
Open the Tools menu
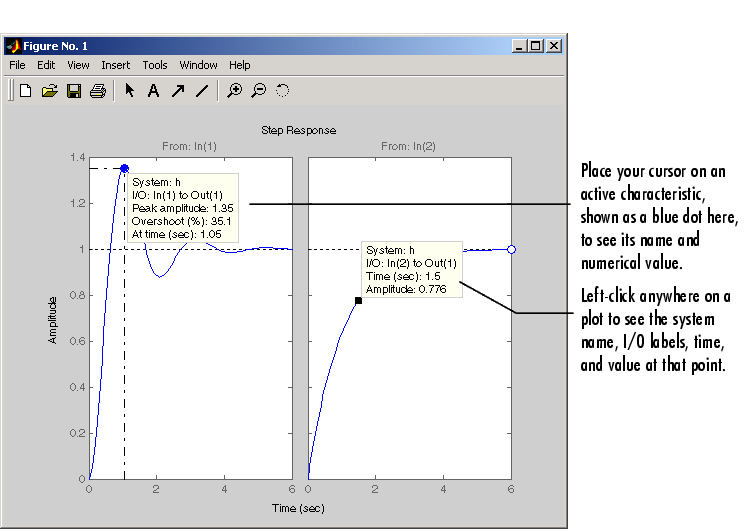coord(154,65)
